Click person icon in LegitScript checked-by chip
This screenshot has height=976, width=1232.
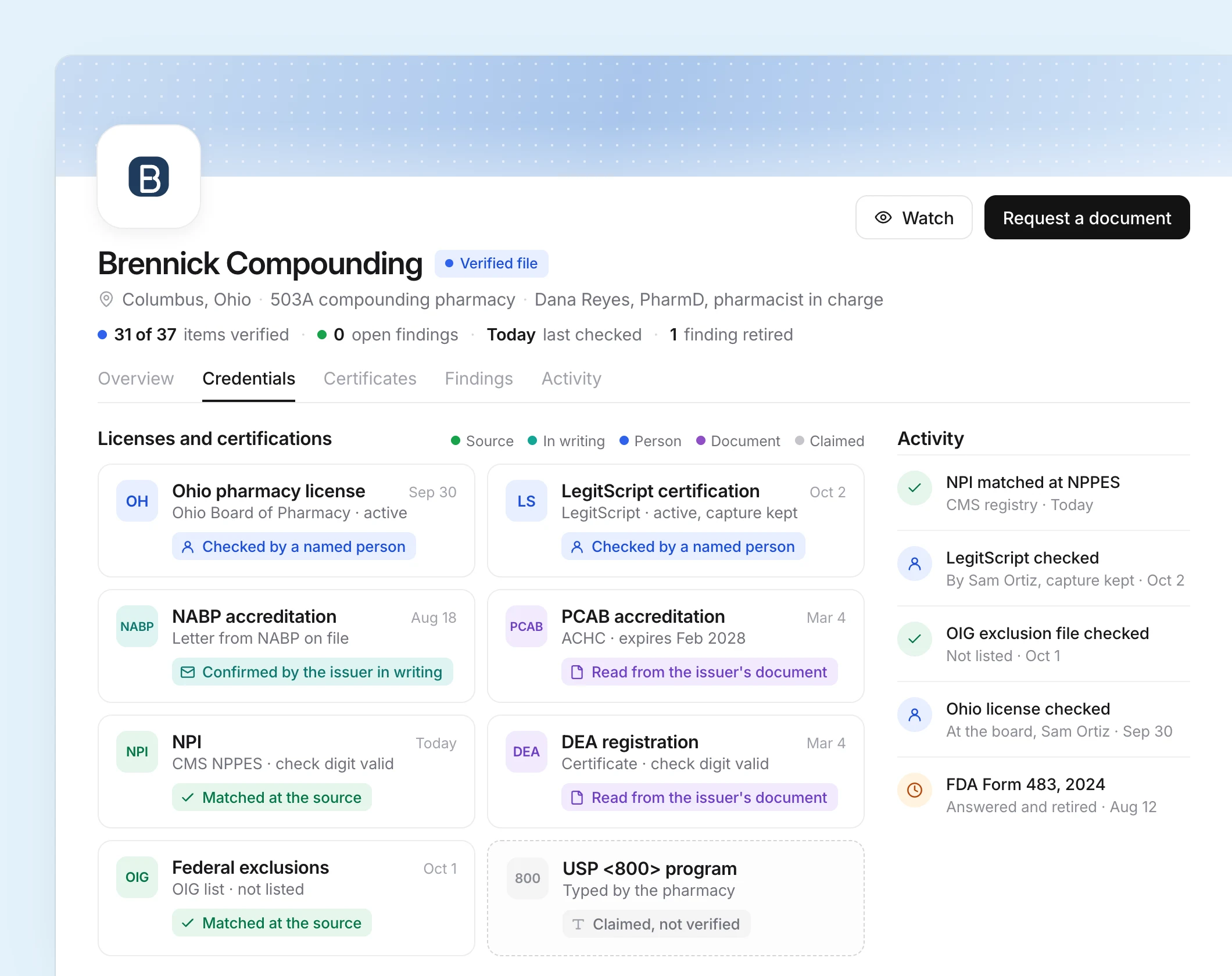577,547
